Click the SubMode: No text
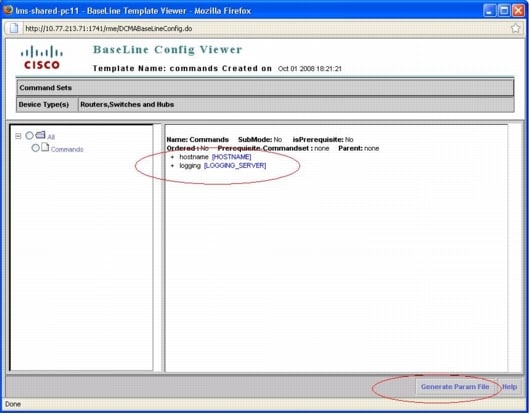This screenshot has height=414, width=530. (x=260, y=140)
